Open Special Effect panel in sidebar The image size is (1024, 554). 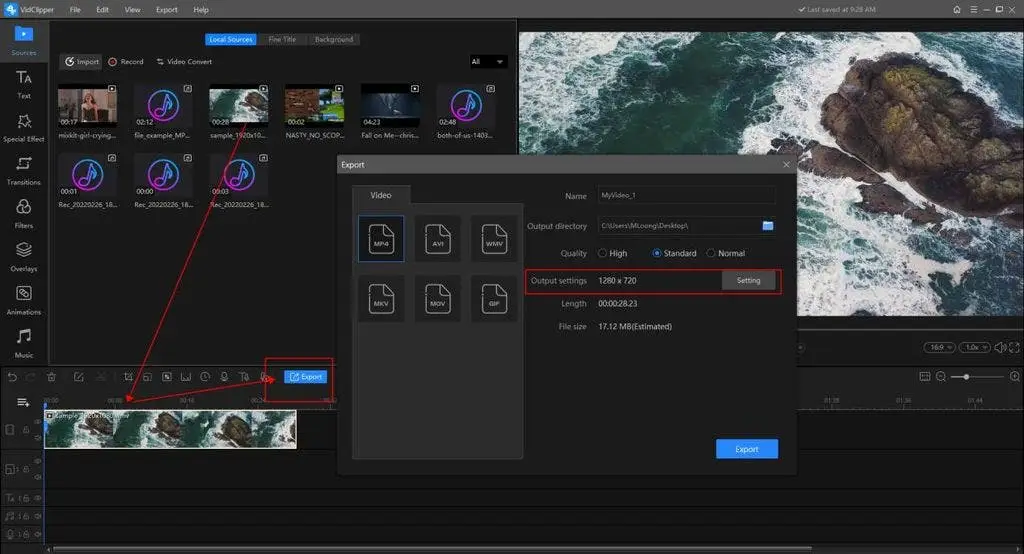coord(24,127)
